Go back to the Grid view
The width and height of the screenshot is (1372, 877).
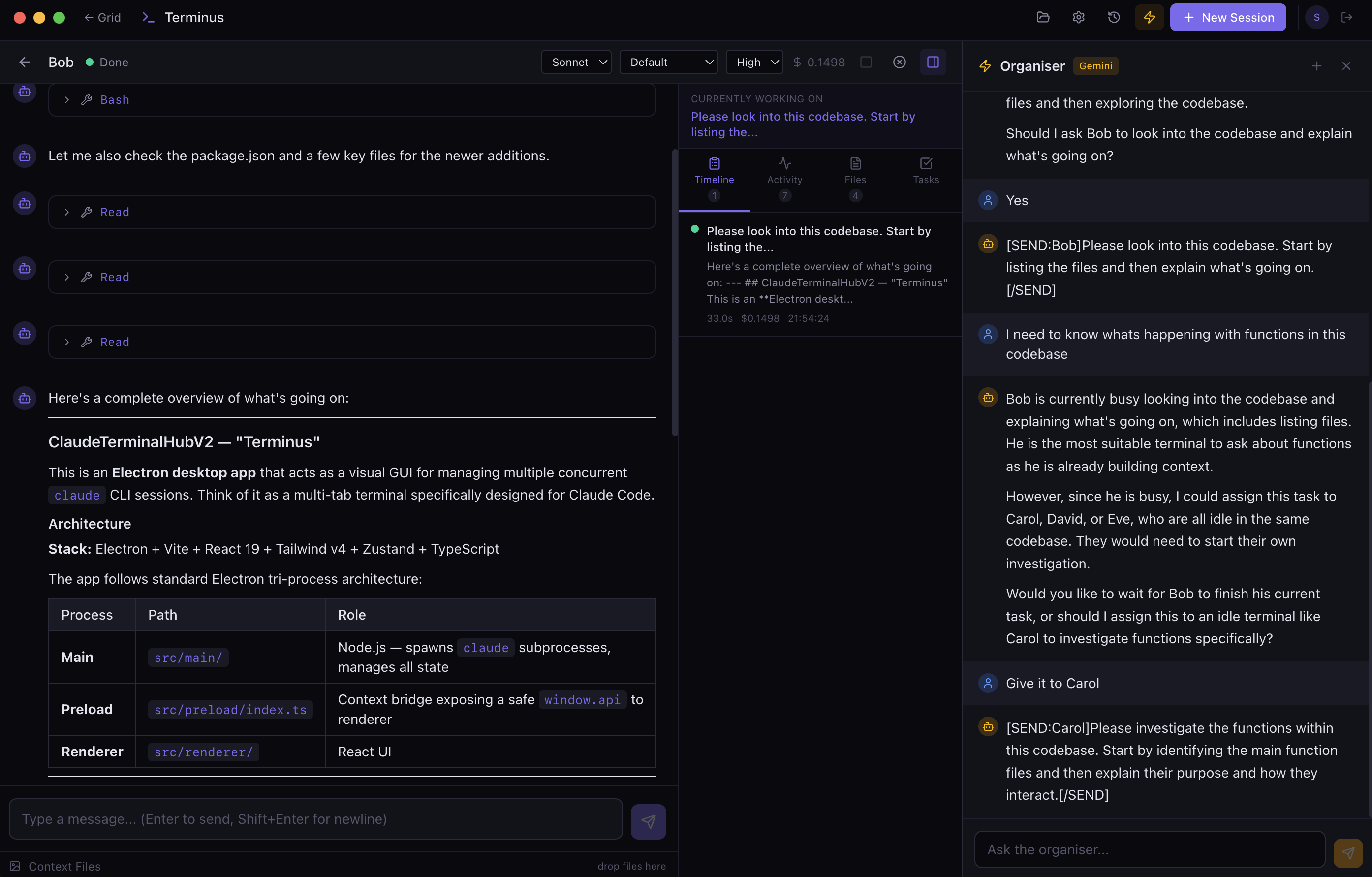tap(102, 17)
